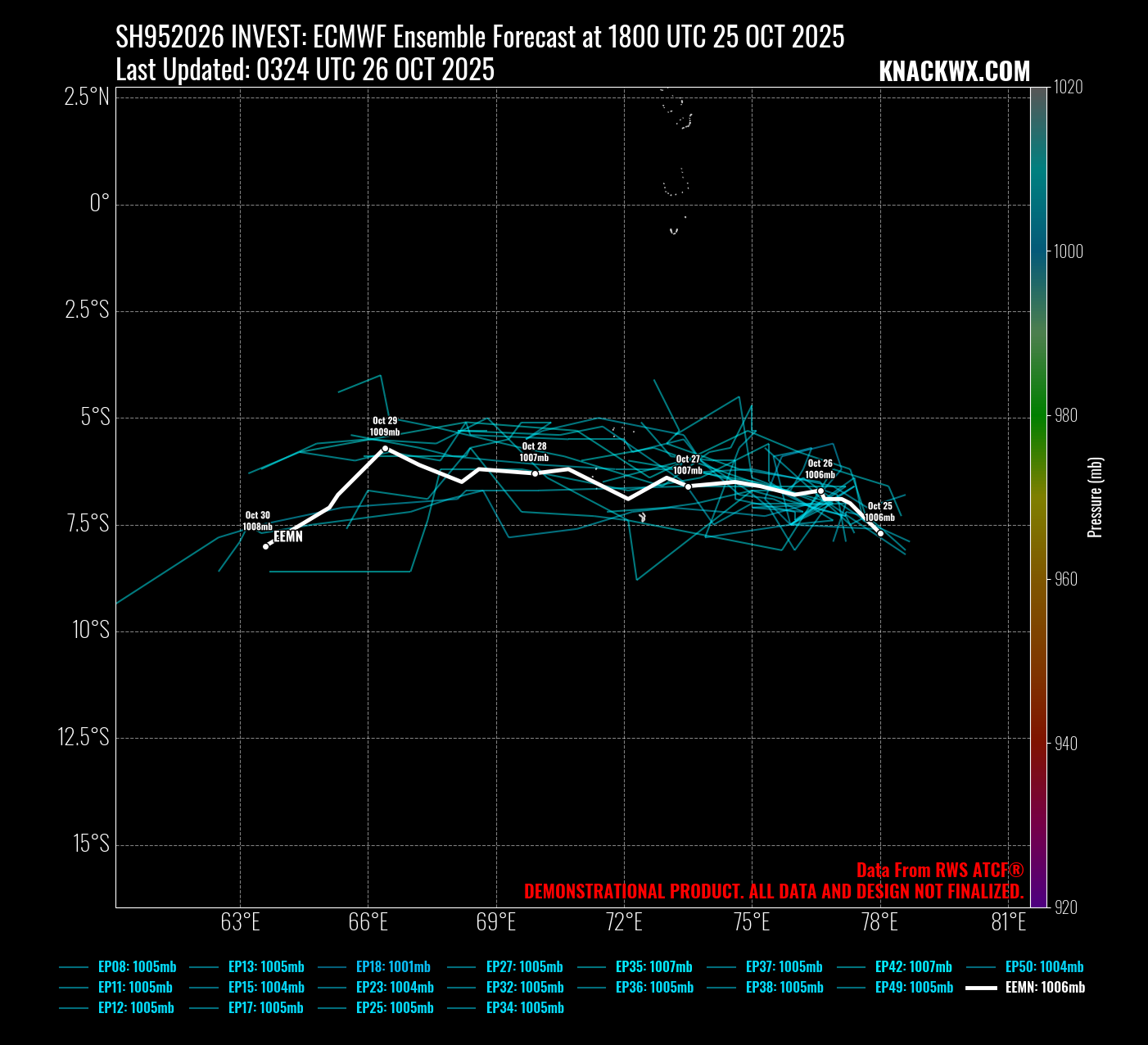This screenshot has width=1148, height=1045.
Task: Select the Oct 28 1007mb track point
Action: coord(535,473)
